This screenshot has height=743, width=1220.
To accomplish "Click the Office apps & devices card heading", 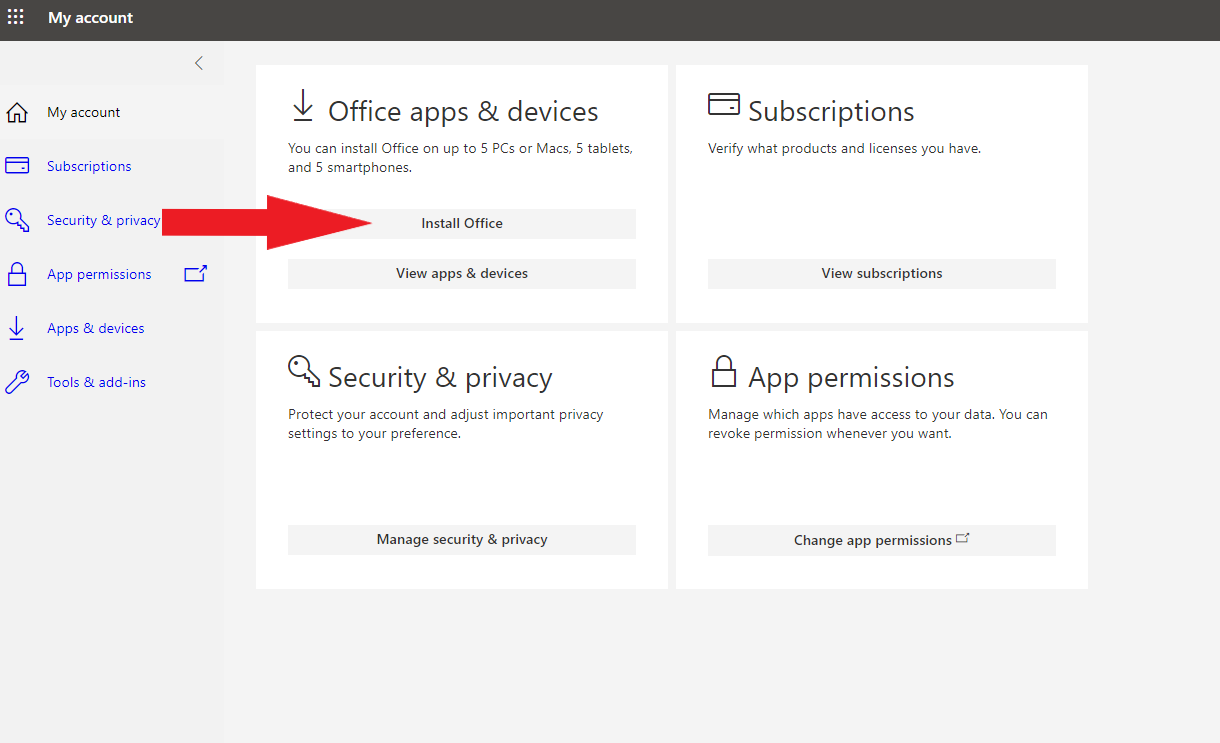I will [x=463, y=111].
